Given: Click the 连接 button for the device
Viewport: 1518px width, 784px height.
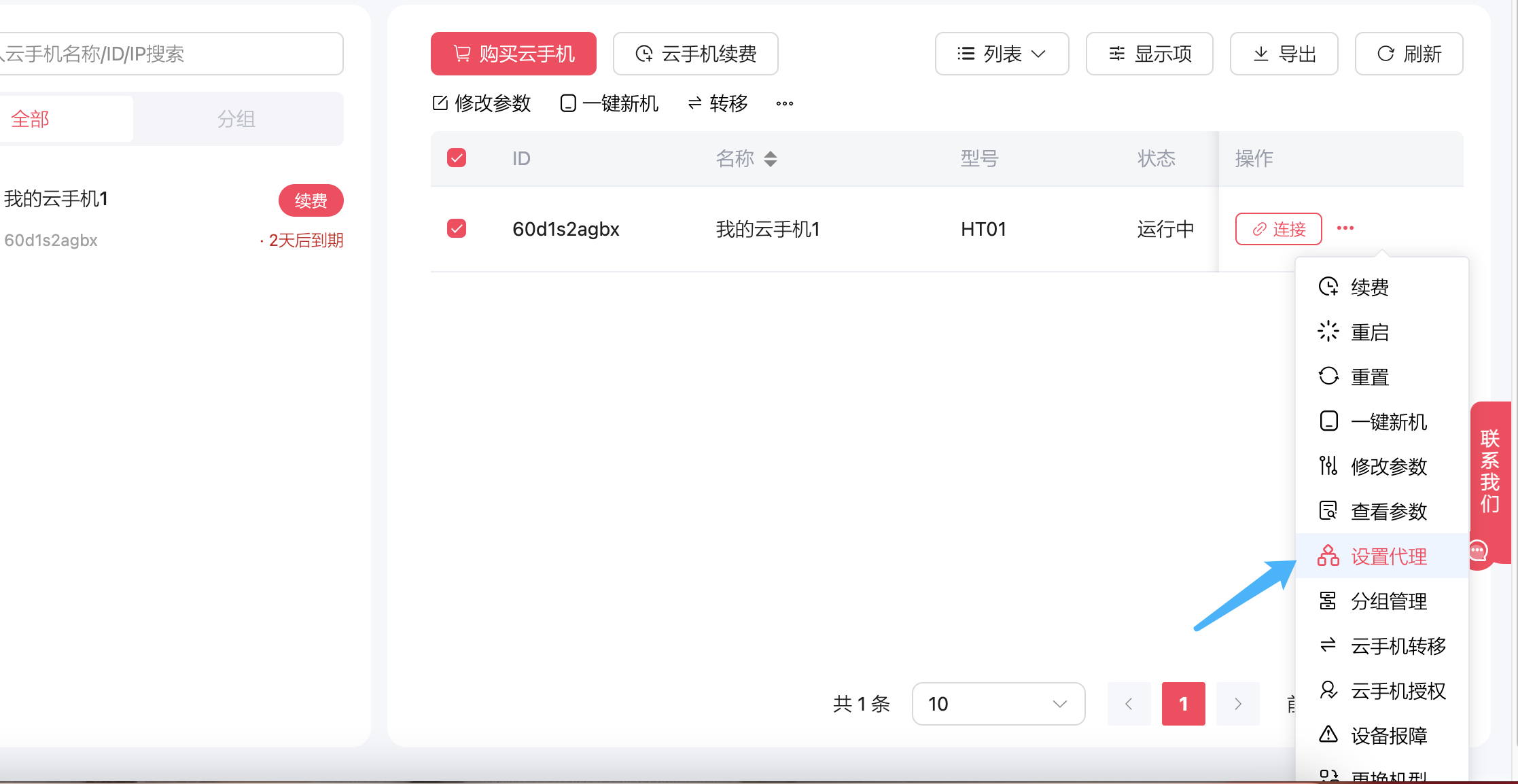Looking at the screenshot, I should 1278,229.
